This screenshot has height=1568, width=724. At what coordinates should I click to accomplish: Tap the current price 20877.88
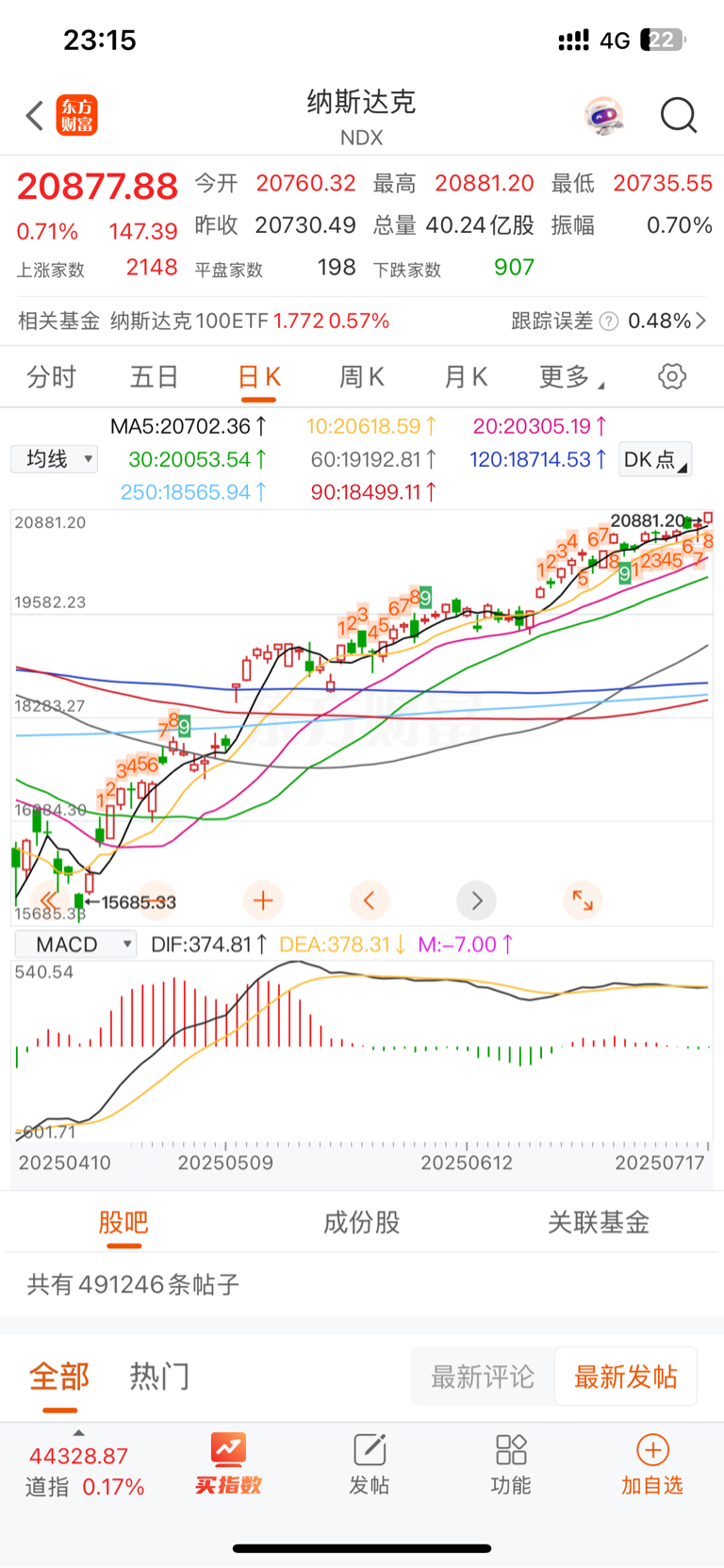97,187
